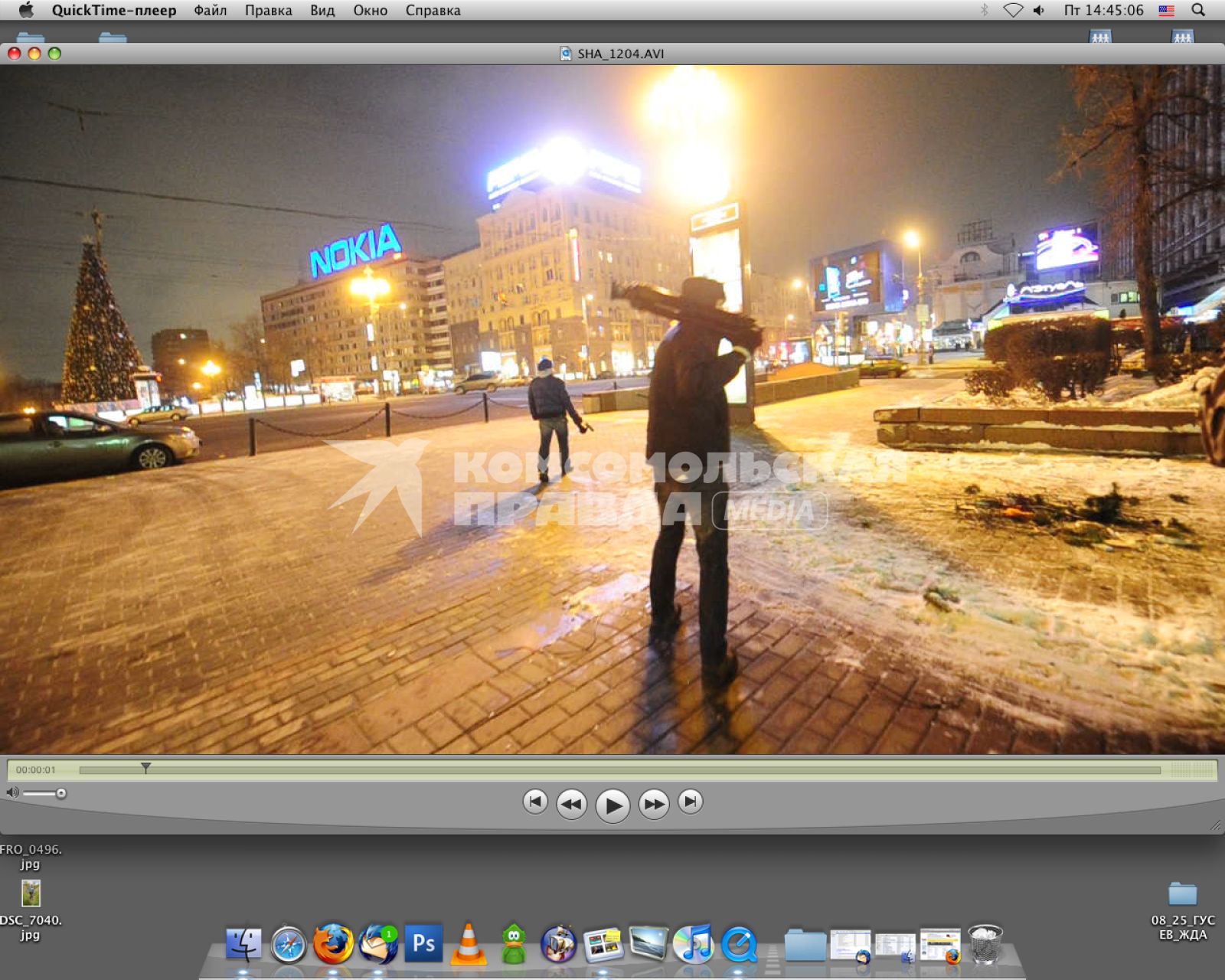Restore the minimized Firefox window from Dock

[941, 946]
